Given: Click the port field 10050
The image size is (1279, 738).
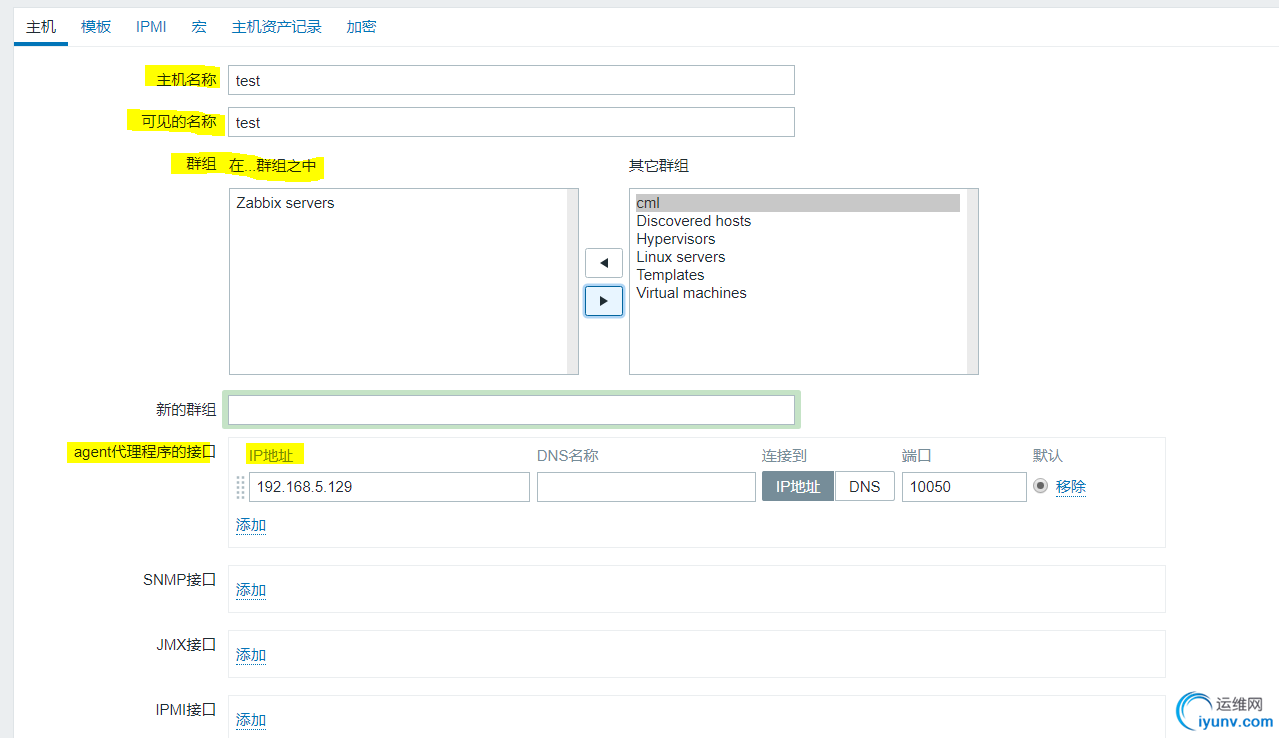Looking at the screenshot, I should tap(964, 487).
